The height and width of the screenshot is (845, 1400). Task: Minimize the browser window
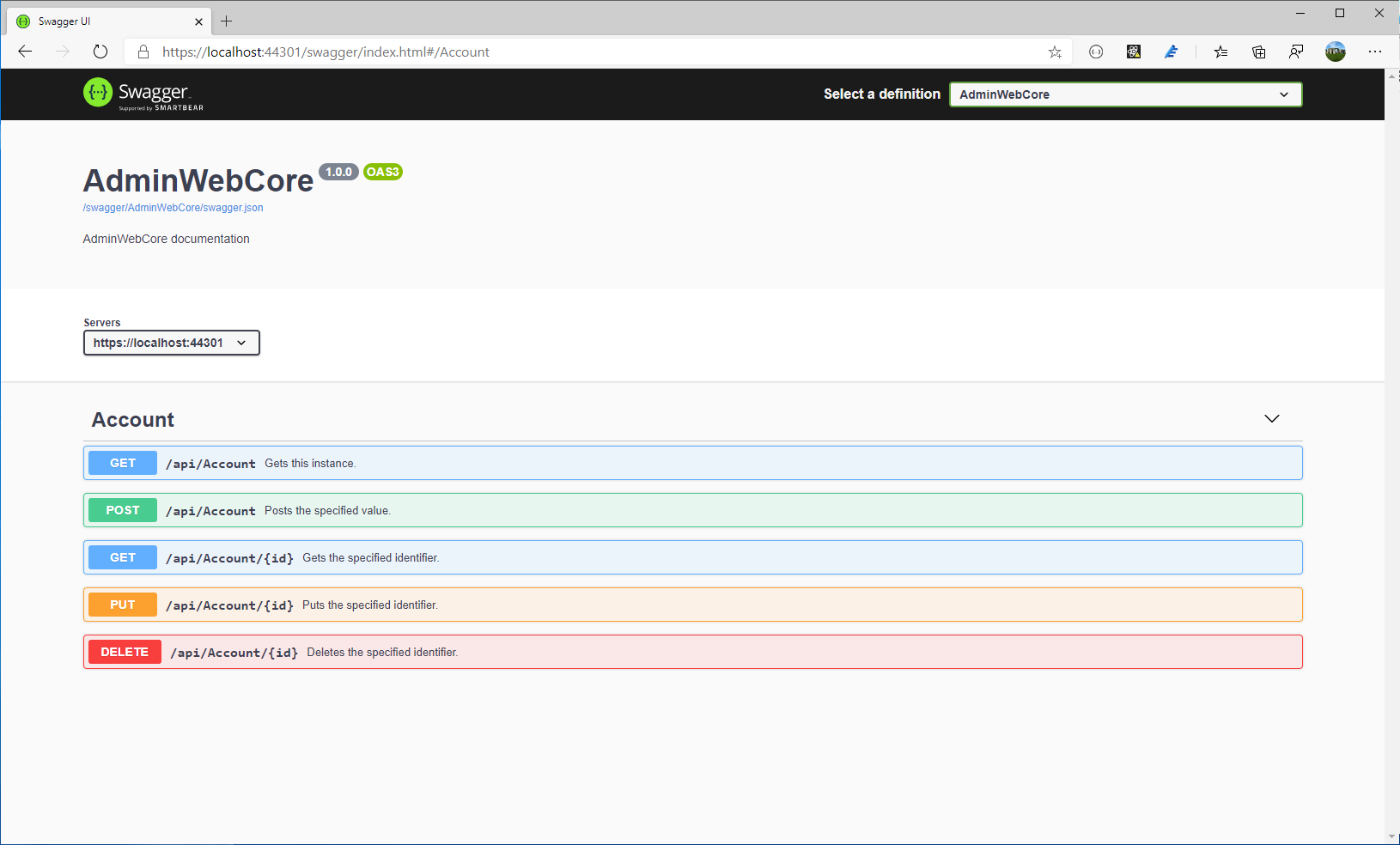[1300, 13]
